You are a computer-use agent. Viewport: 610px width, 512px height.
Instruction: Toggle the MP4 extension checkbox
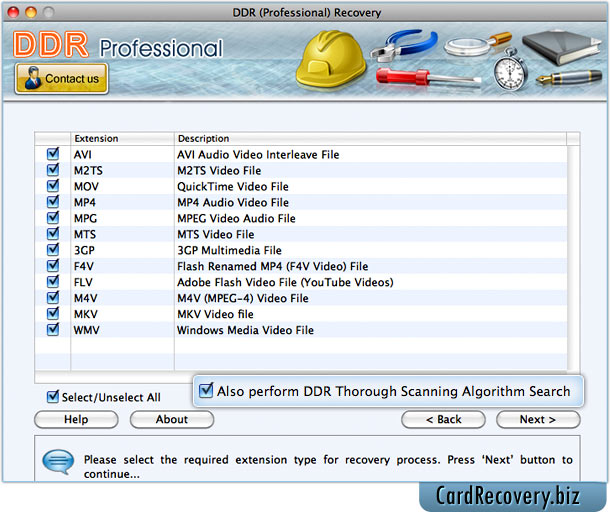(x=53, y=202)
